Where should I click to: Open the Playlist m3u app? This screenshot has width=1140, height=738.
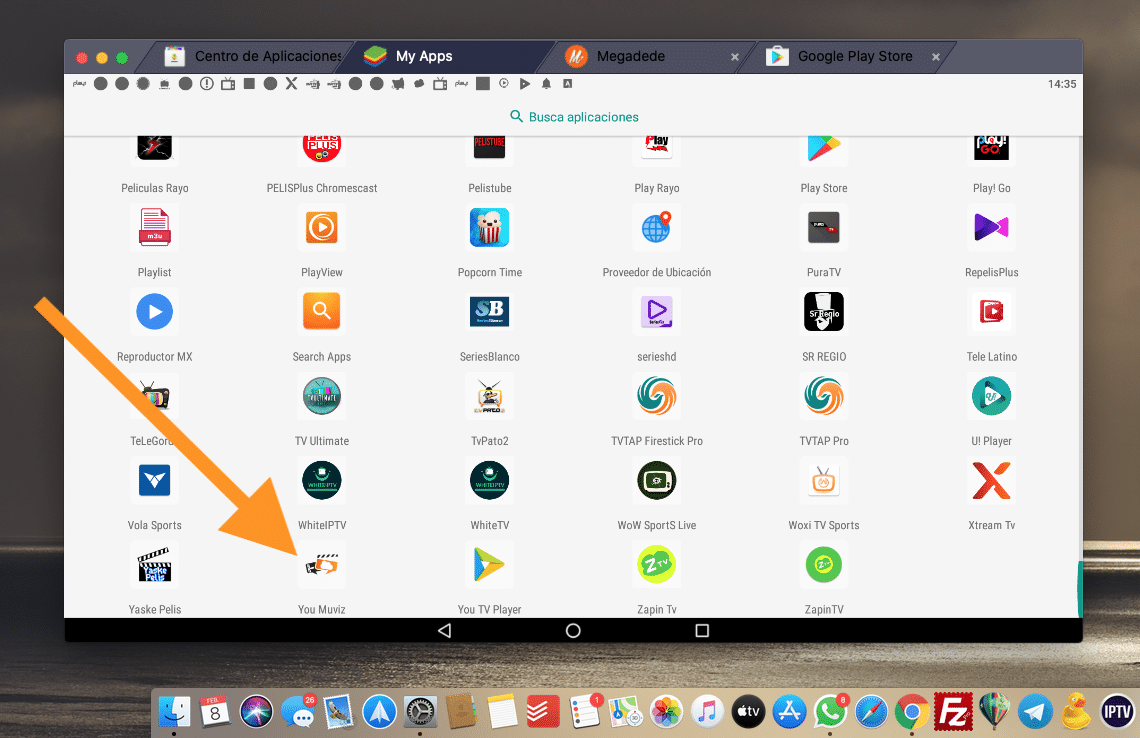point(155,229)
